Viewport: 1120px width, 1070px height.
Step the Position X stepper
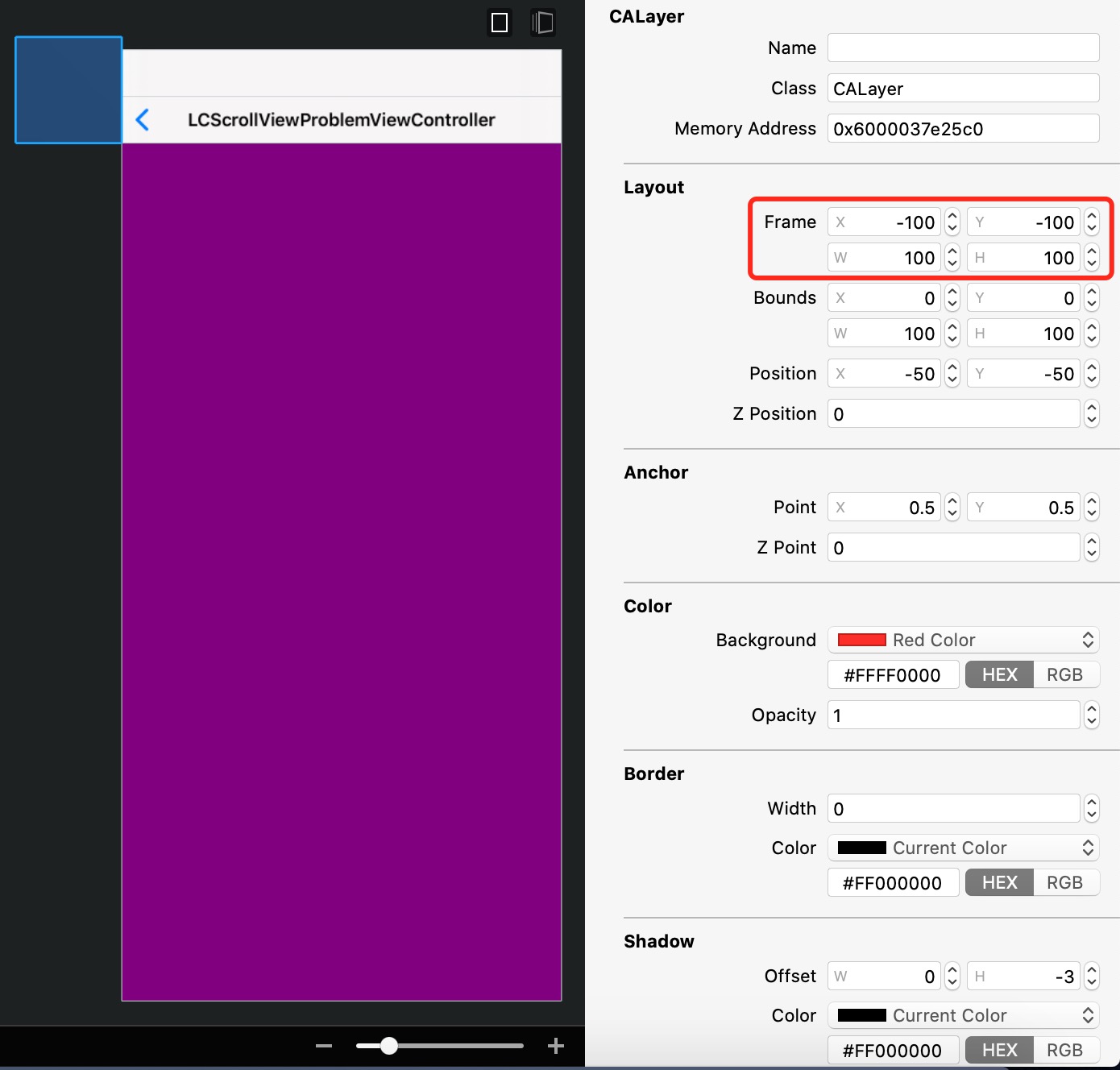coord(952,373)
